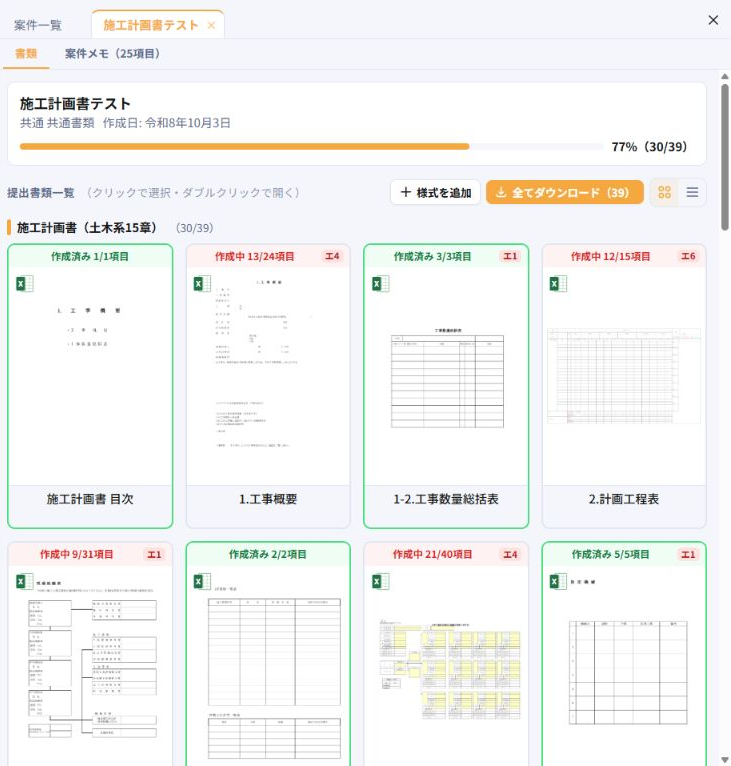Click Excel icon on 作成済み 5/5項目 card

point(559,581)
